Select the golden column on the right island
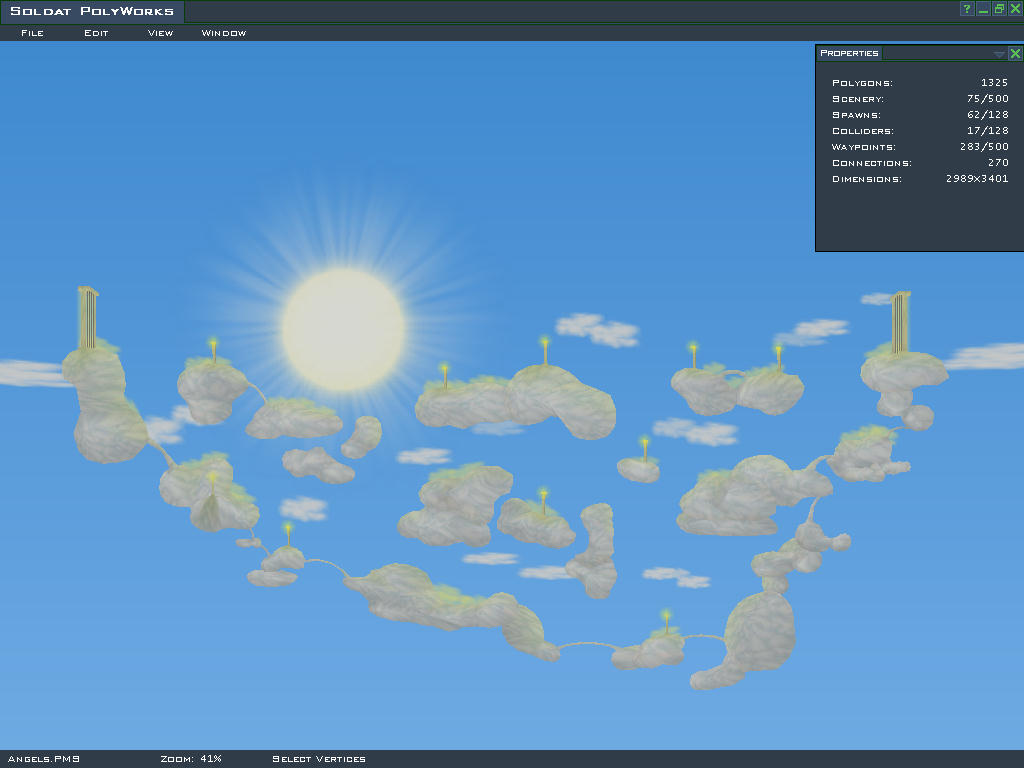 [900, 322]
